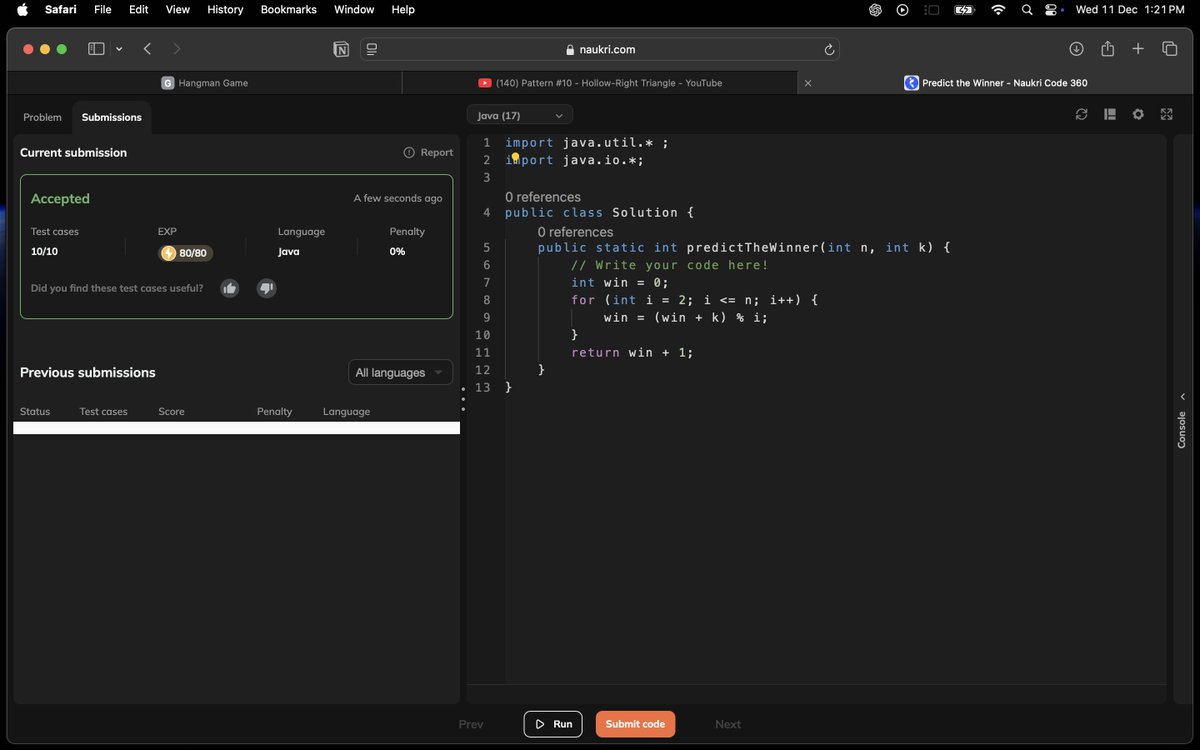Switch to the Problem tab
This screenshot has height=750, width=1200.
pos(42,117)
